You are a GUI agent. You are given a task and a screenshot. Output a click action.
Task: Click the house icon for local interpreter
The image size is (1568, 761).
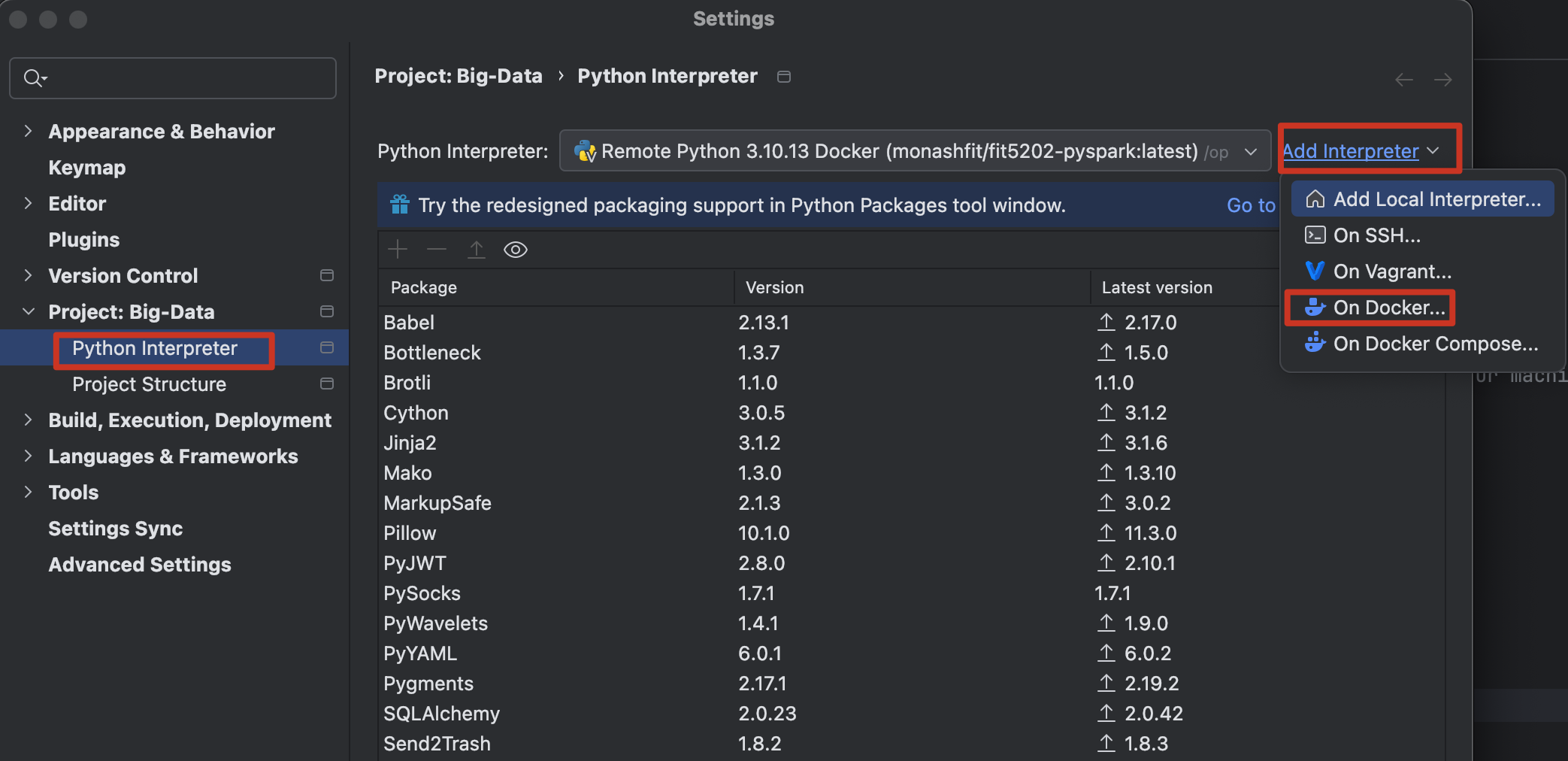1315,199
